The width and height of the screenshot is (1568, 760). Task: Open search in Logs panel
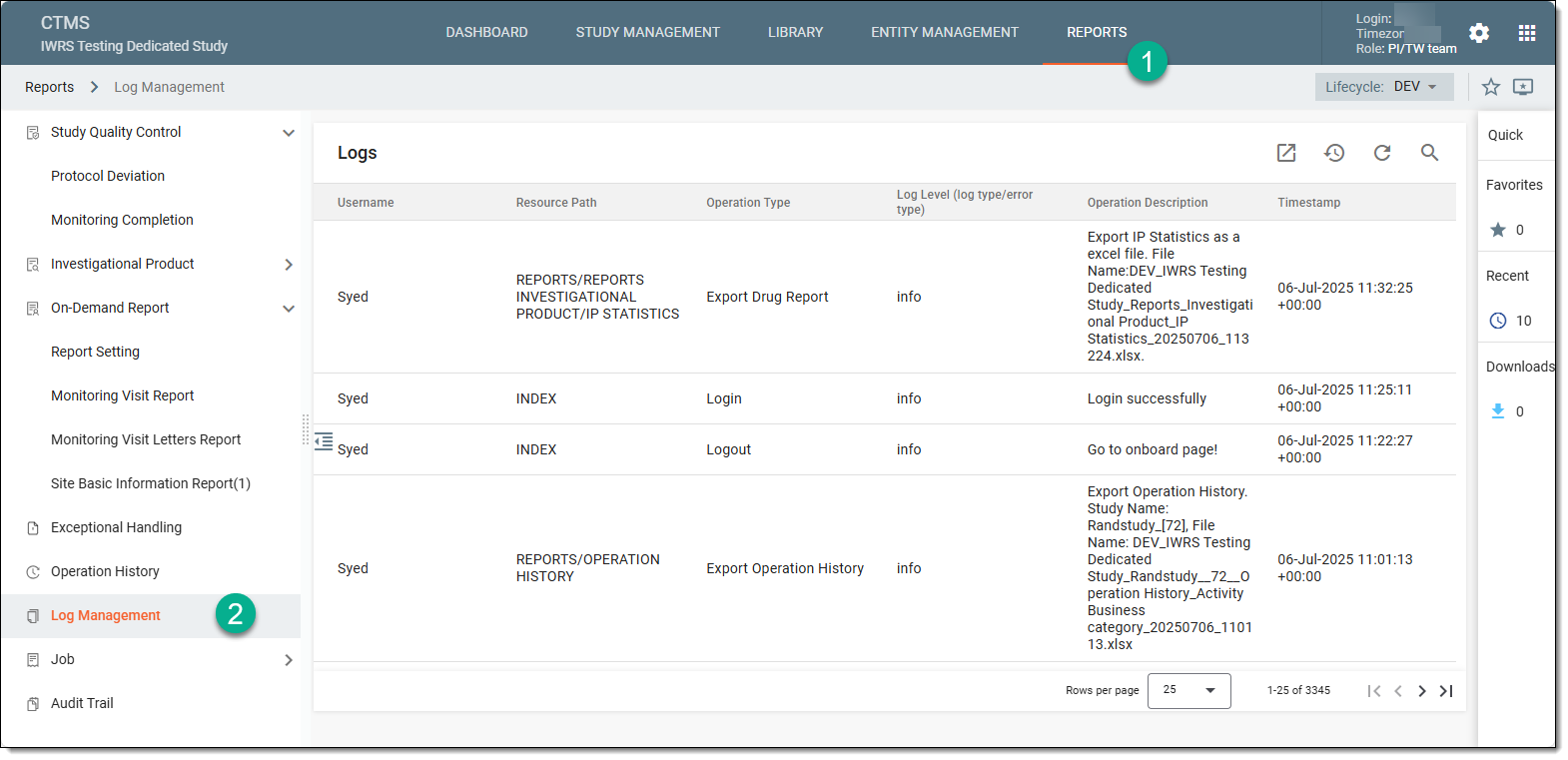pyautogui.click(x=1430, y=153)
